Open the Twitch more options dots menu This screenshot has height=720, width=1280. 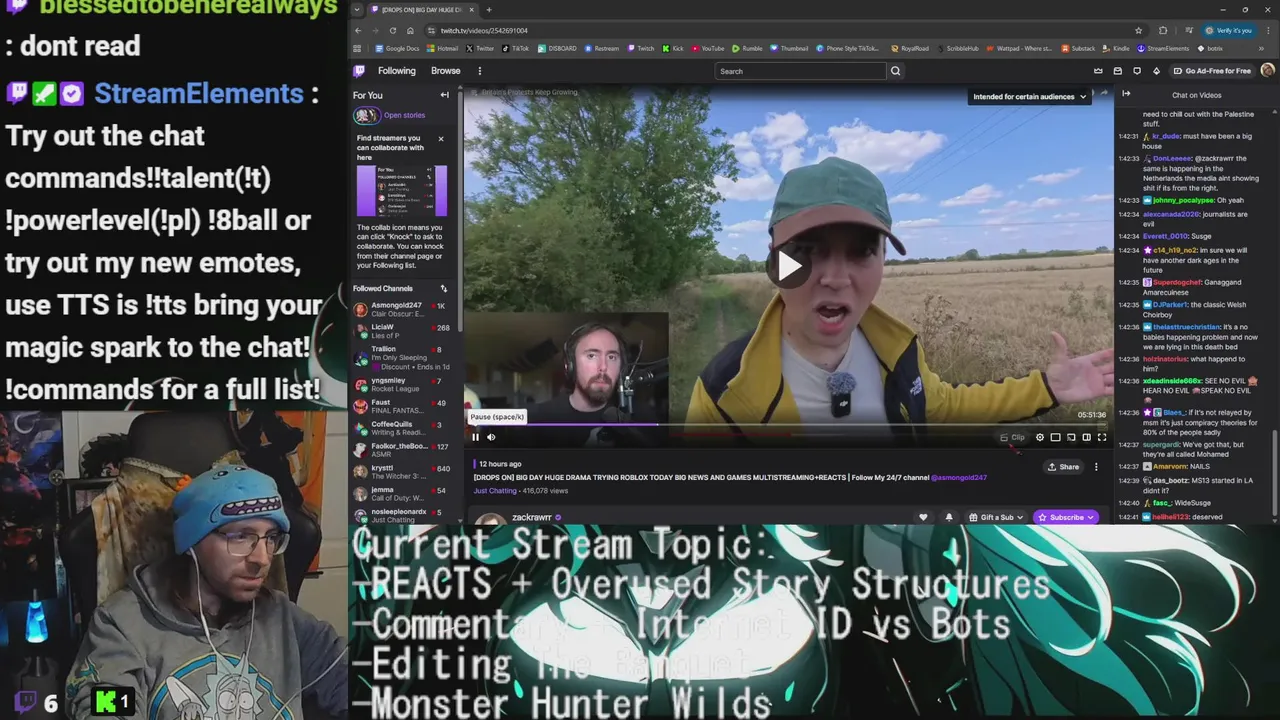click(x=479, y=71)
